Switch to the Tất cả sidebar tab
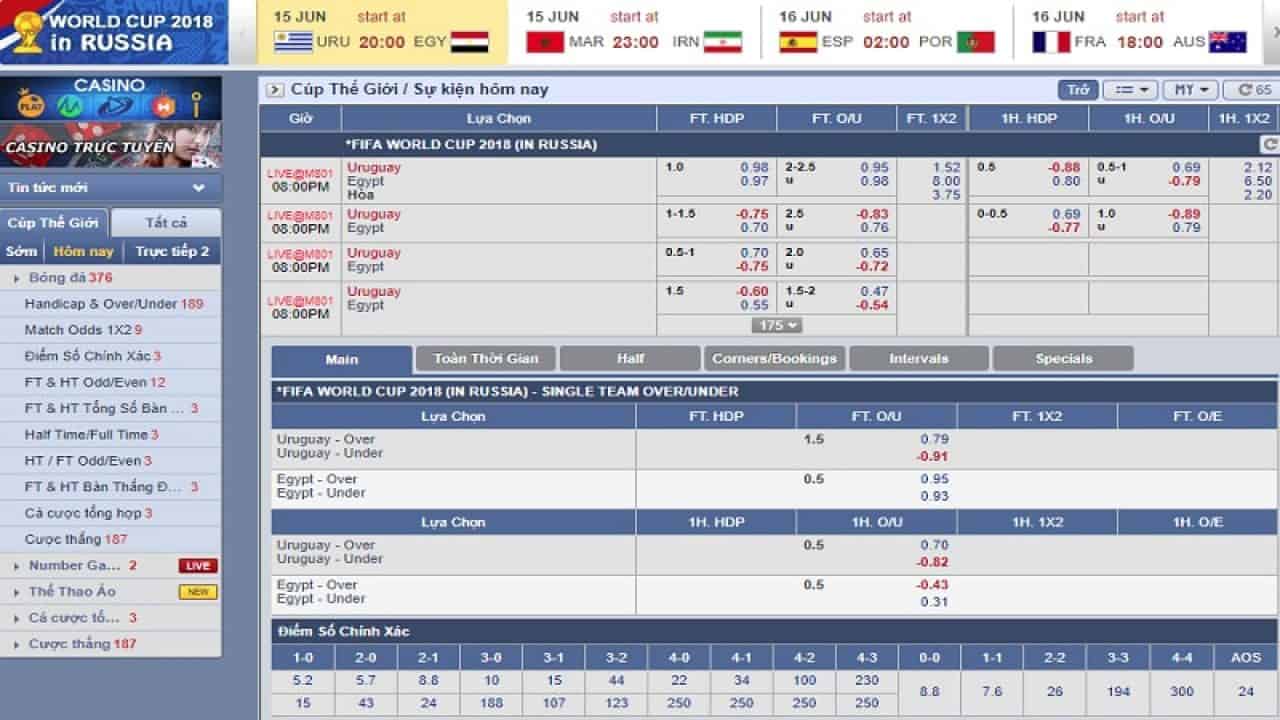The height and width of the screenshot is (720, 1280). click(166, 222)
